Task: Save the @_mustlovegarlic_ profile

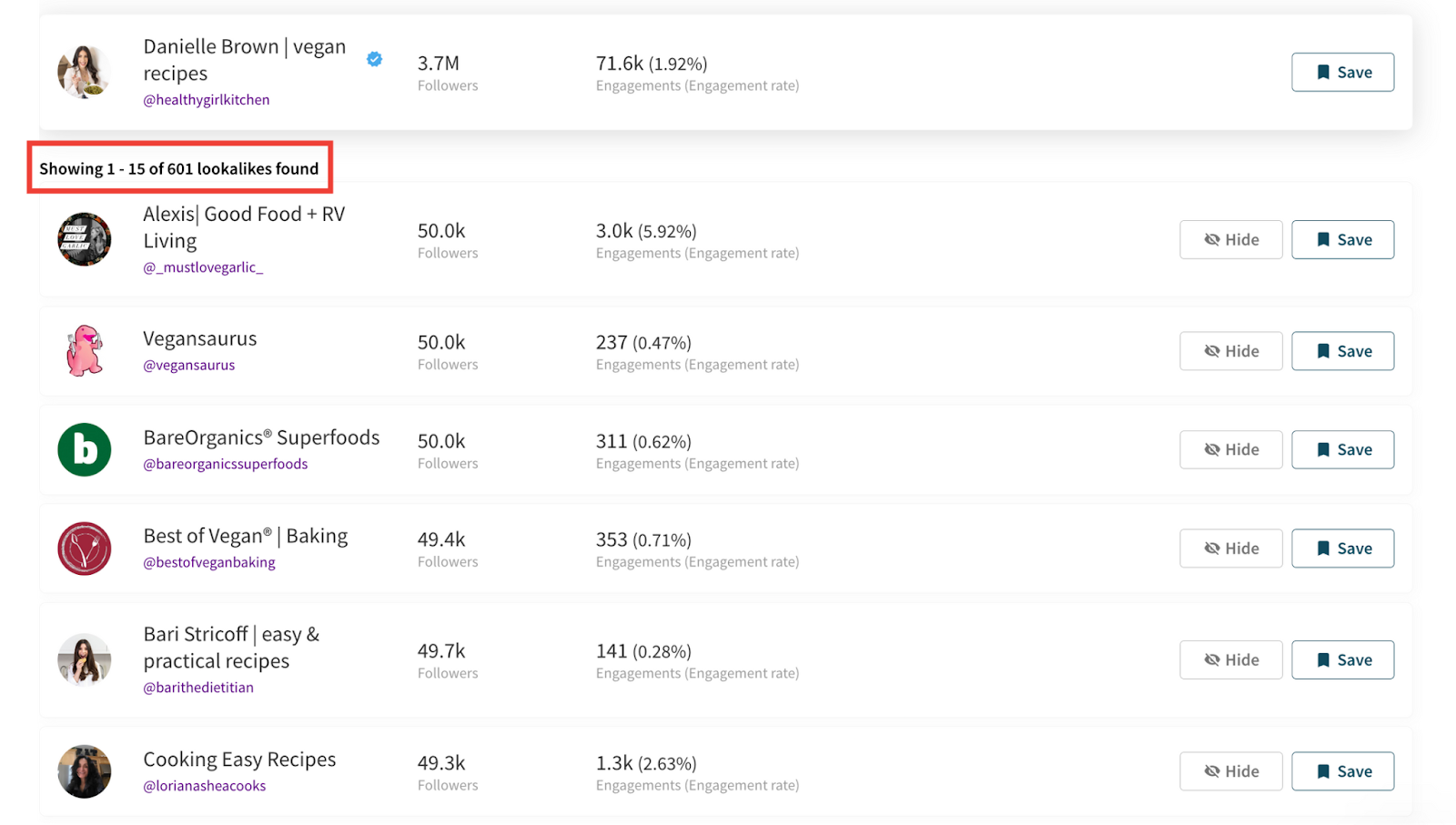Action: [x=1342, y=239]
